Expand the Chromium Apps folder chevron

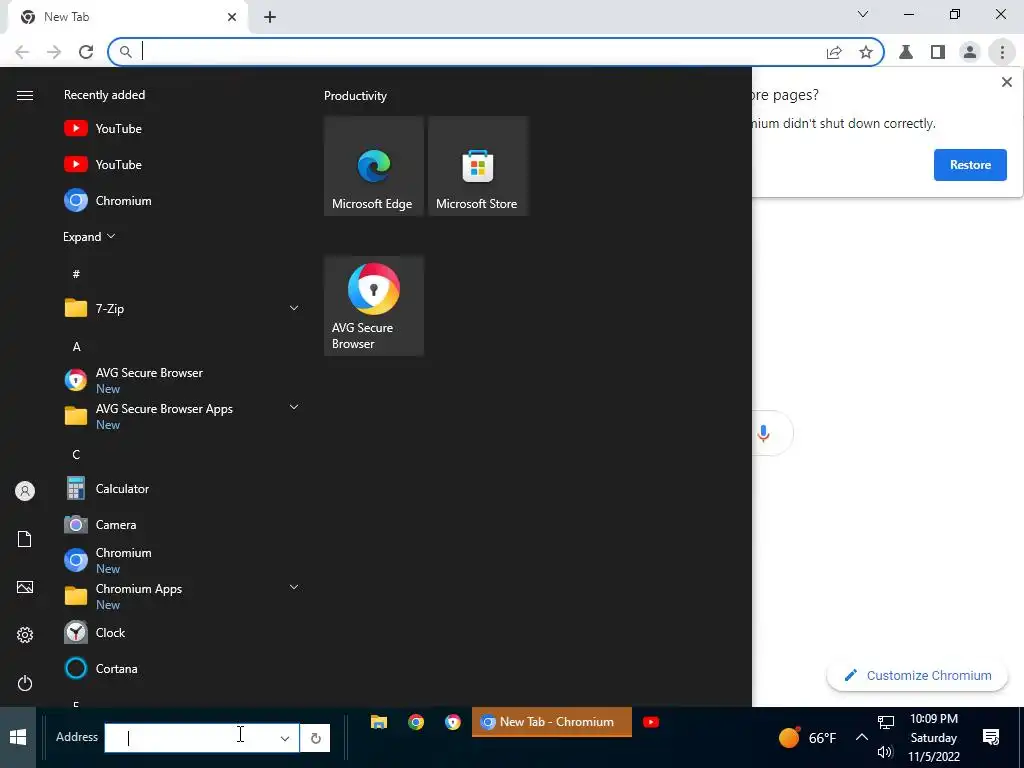[x=294, y=587]
